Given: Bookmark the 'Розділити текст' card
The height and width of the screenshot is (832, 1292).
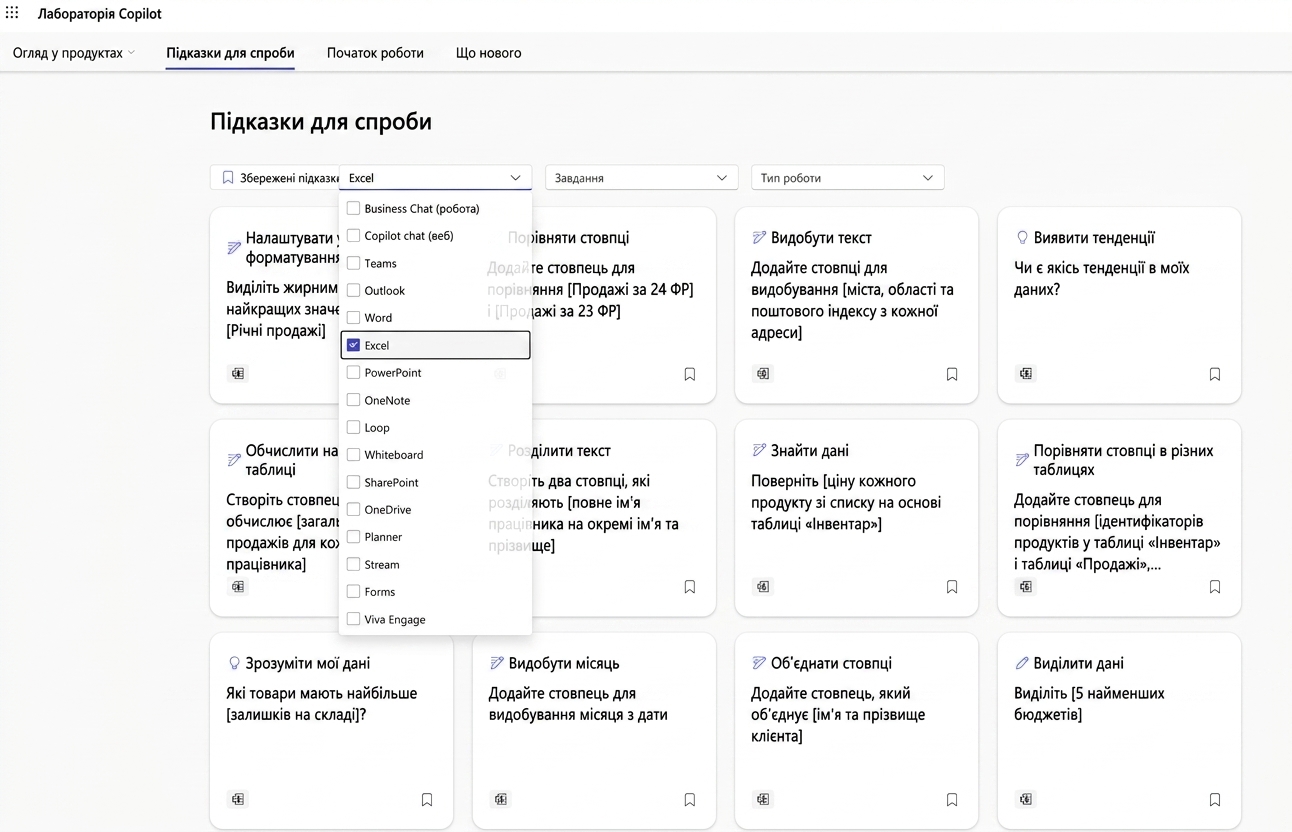Looking at the screenshot, I should (x=690, y=587).
